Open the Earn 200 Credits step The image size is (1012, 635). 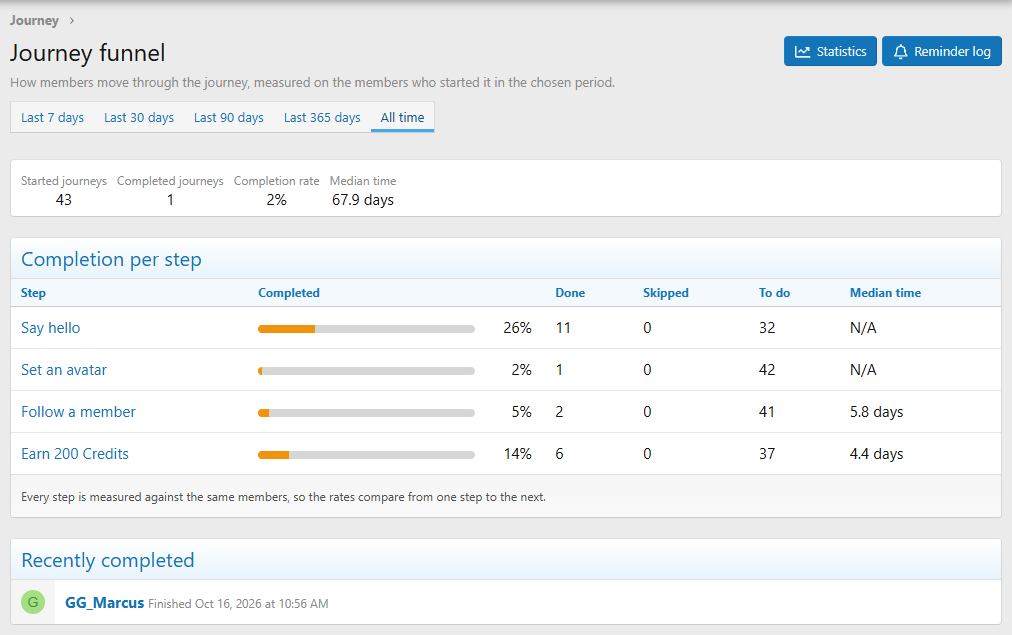coord(75,454)
